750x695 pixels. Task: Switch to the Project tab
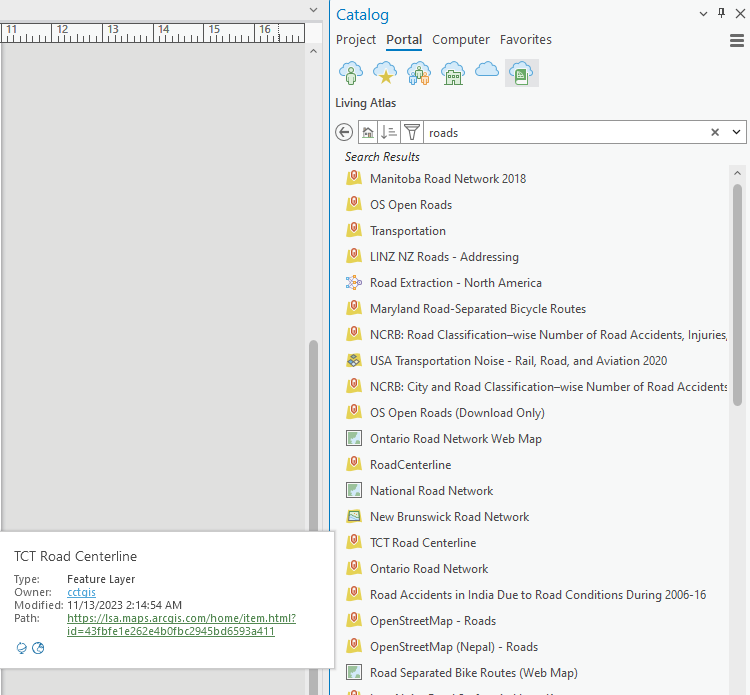tap(356, 40)
